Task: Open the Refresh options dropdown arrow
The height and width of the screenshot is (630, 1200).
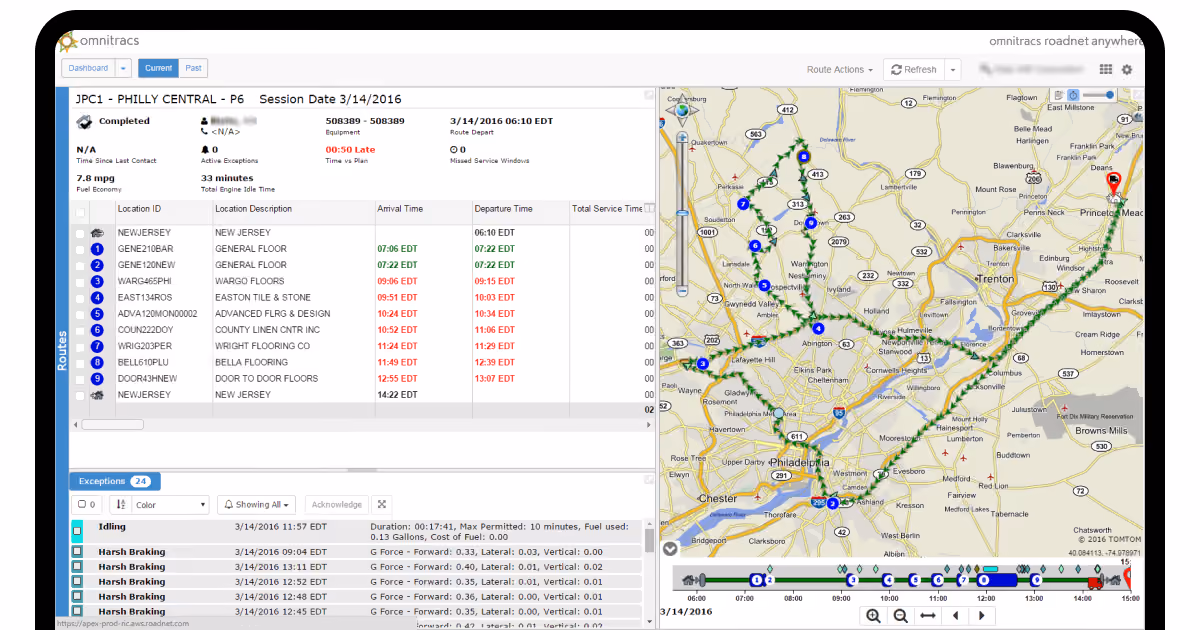Action: click(953, 70)
